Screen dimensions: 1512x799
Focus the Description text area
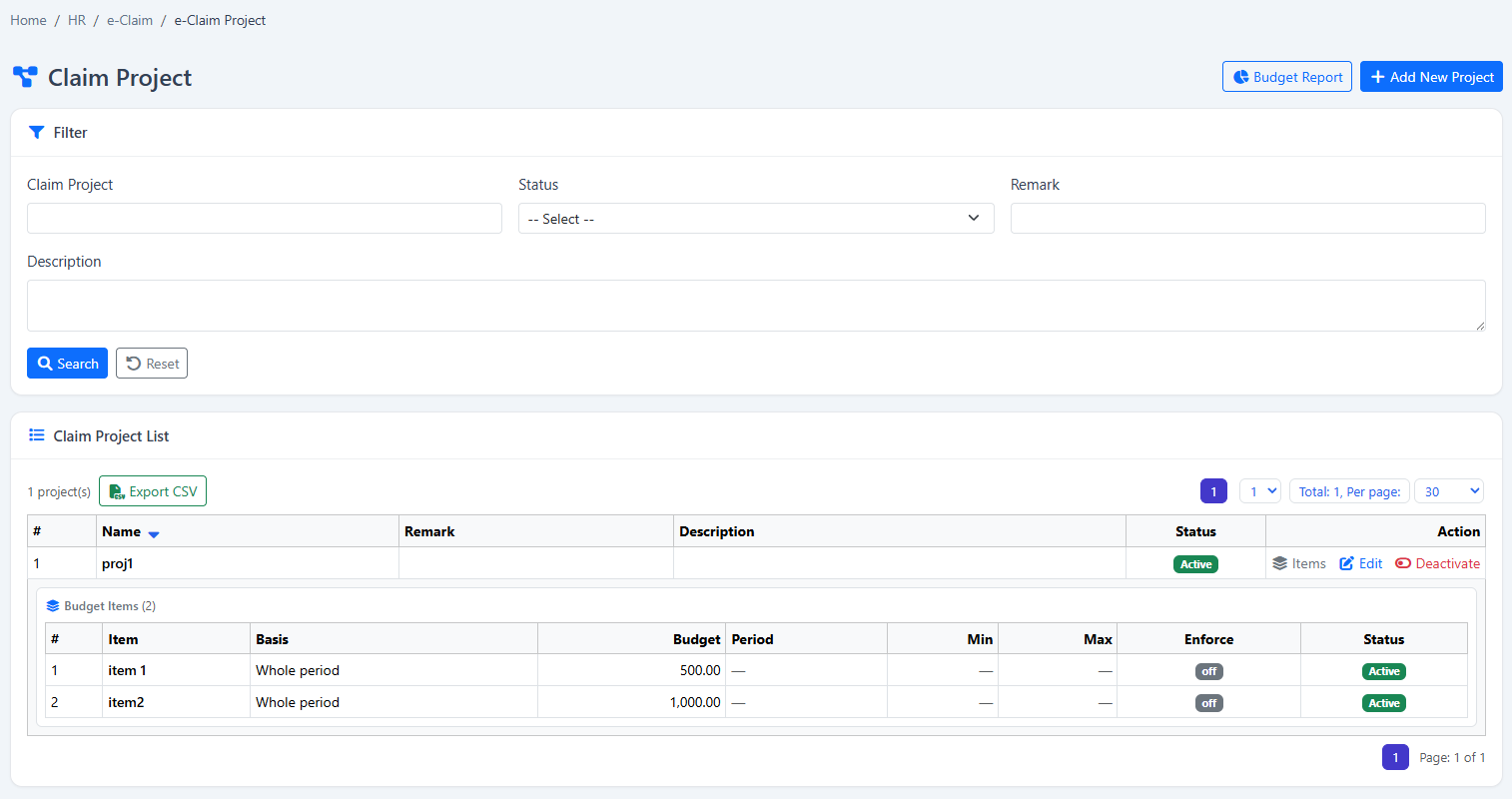(756, 306)
